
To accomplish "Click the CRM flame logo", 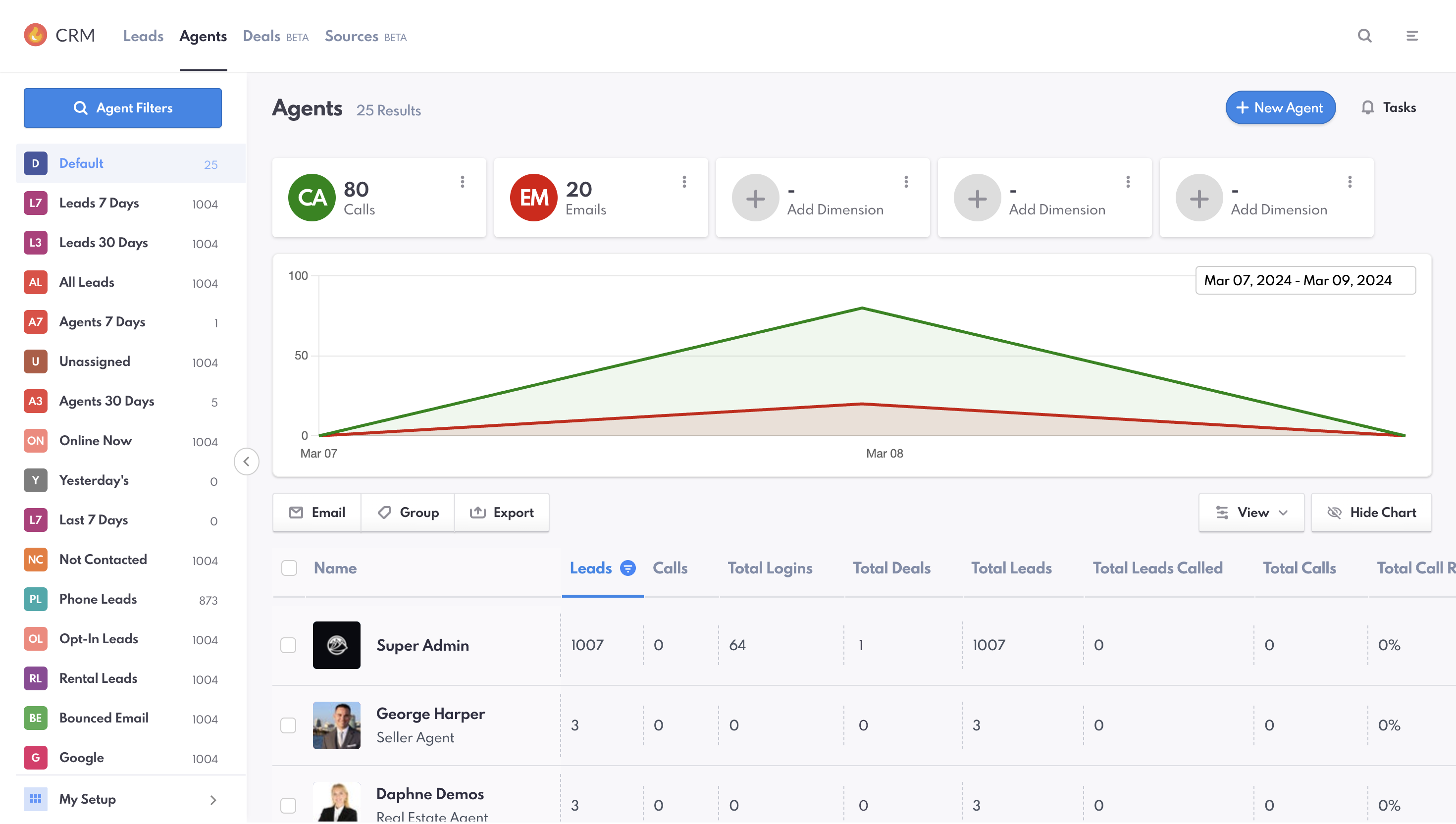I will 36,35.
